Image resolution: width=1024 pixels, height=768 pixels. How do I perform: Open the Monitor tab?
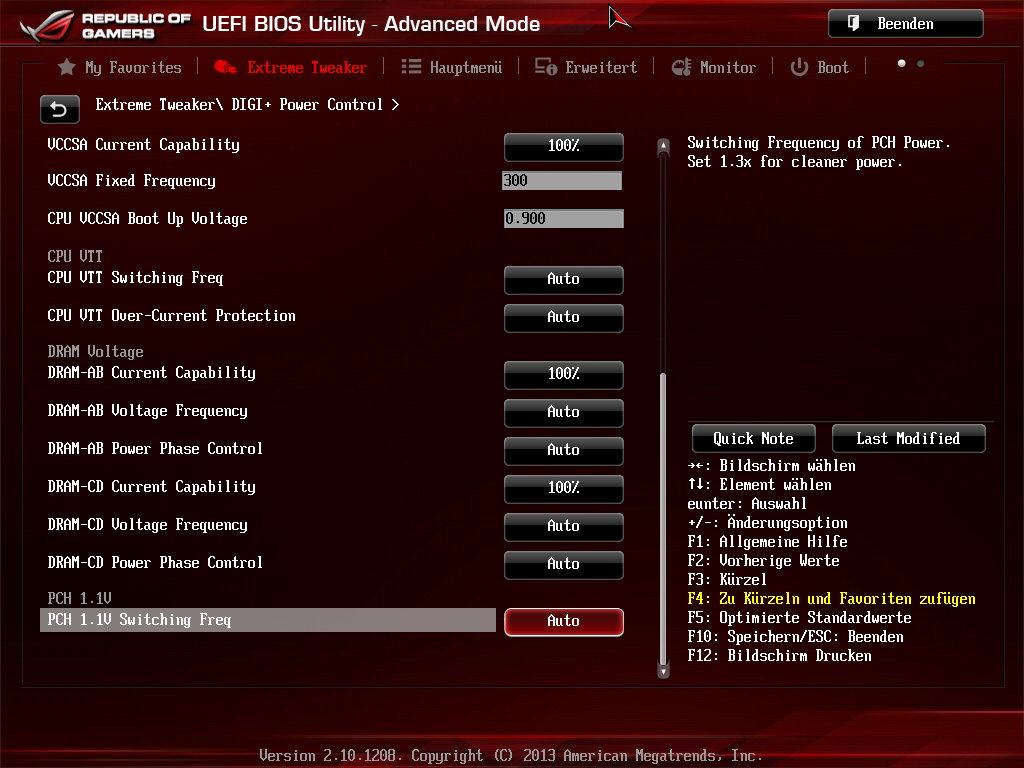[713, 67]
